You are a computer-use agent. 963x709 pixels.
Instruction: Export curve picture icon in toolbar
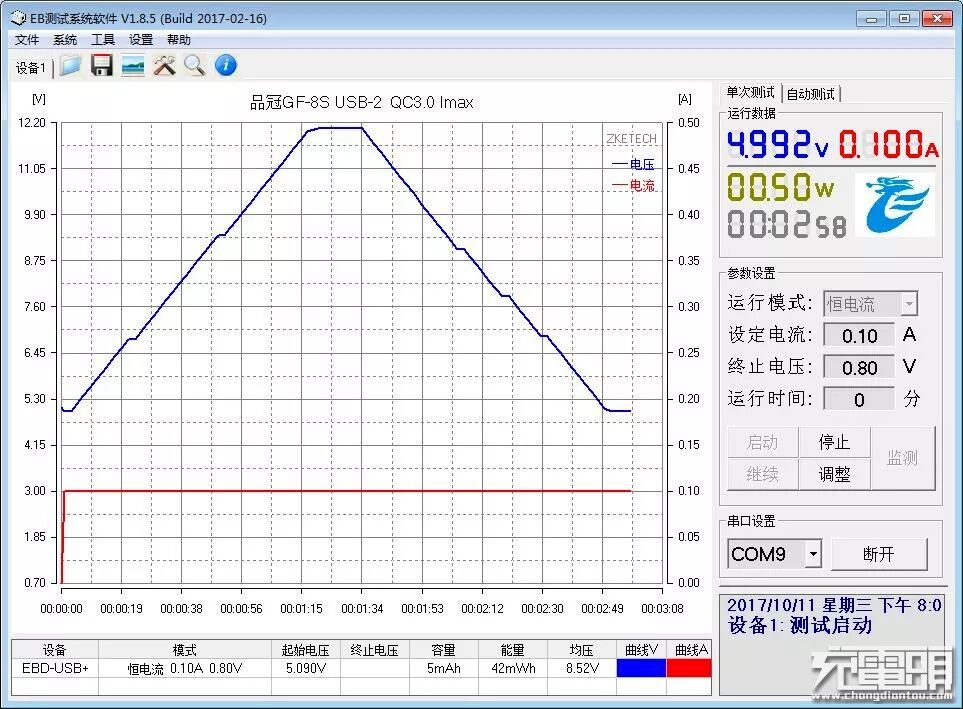[133, 66]
